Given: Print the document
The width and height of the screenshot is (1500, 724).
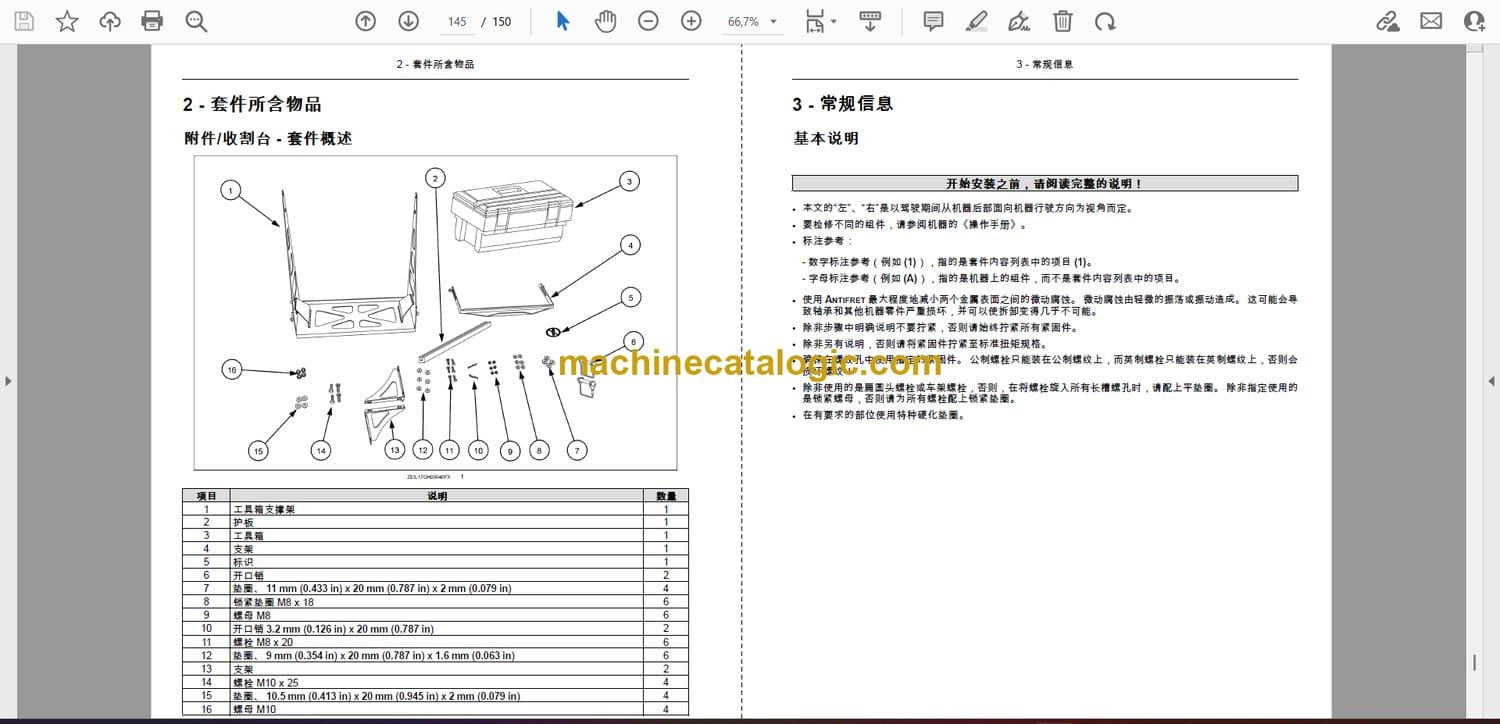Looking at the screenshot, I should coord(152,21).
